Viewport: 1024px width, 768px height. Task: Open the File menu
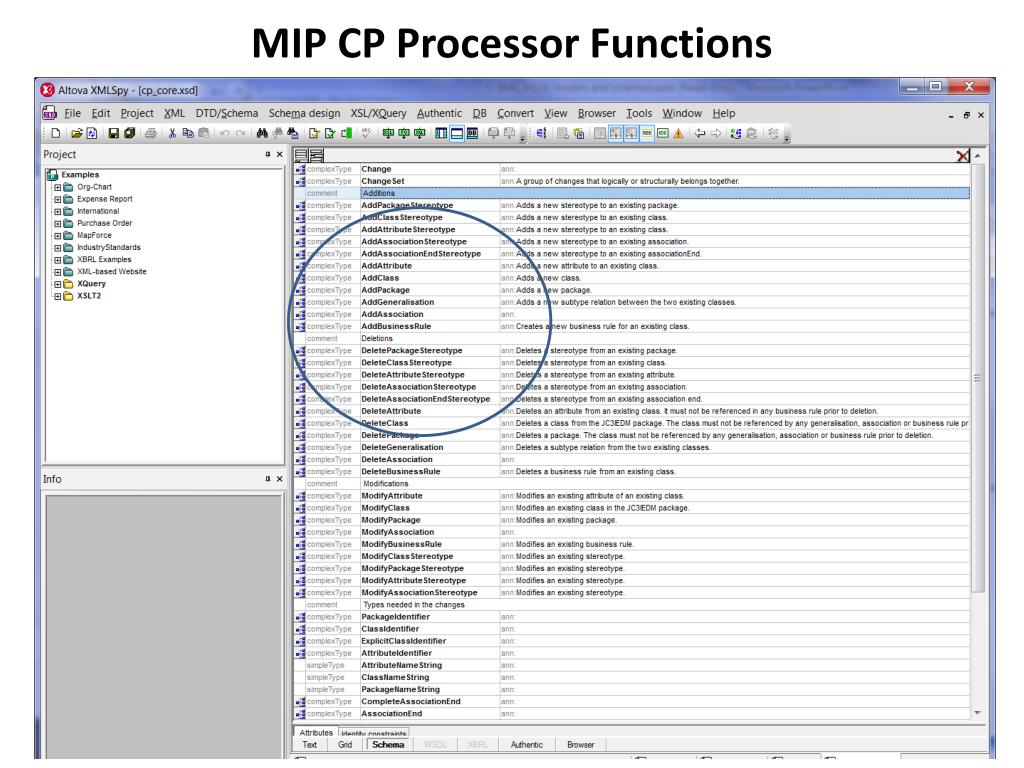tap(72, 113)
